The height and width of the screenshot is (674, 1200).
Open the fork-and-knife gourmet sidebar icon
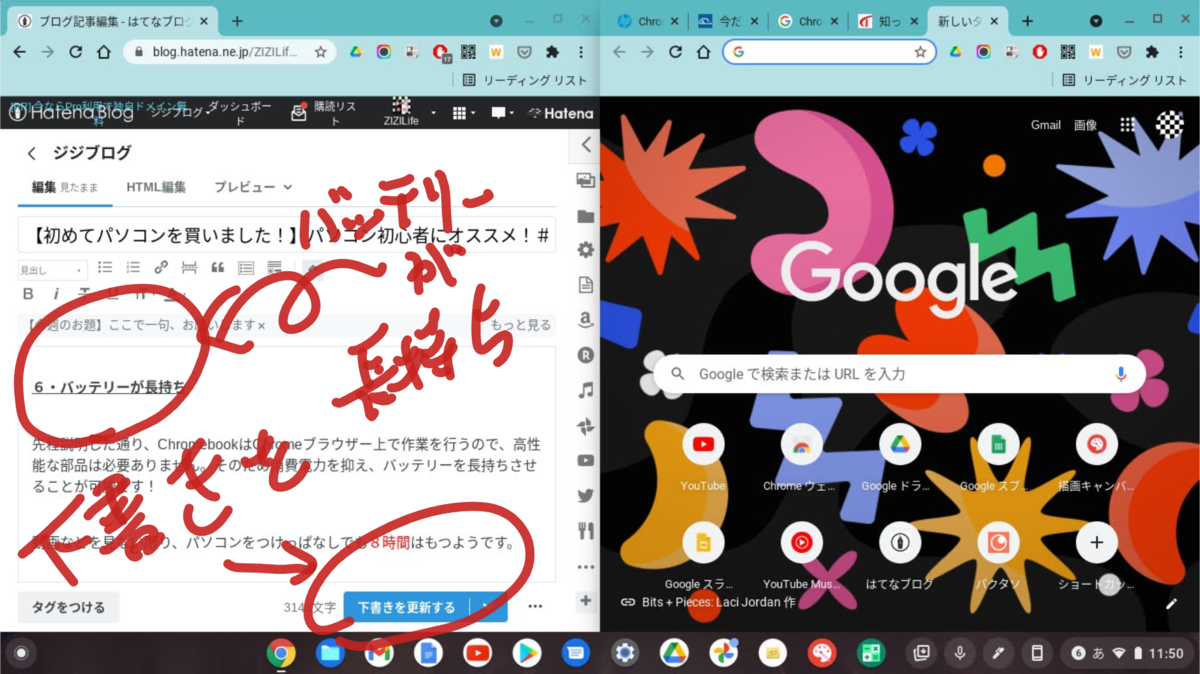[x=585, y=531]
